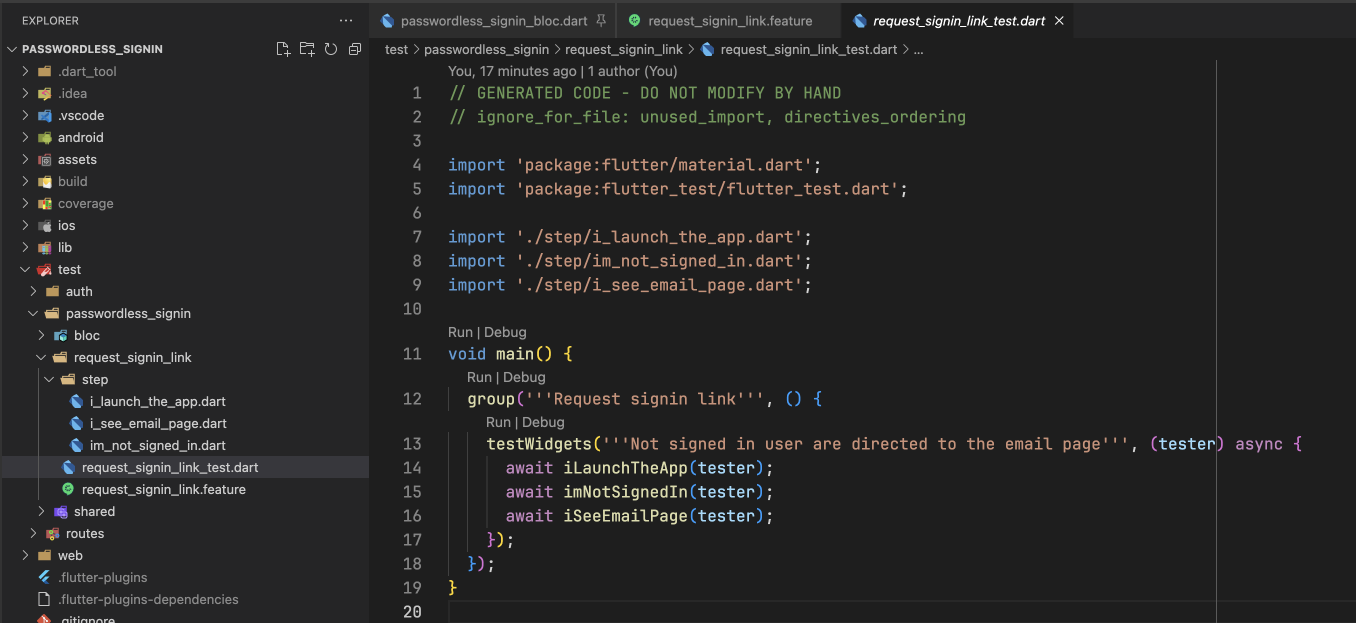The height and width of the screenshot is (623, 1356).
Task: Click the .idea folder icon
Action: [x=44, y=93]
